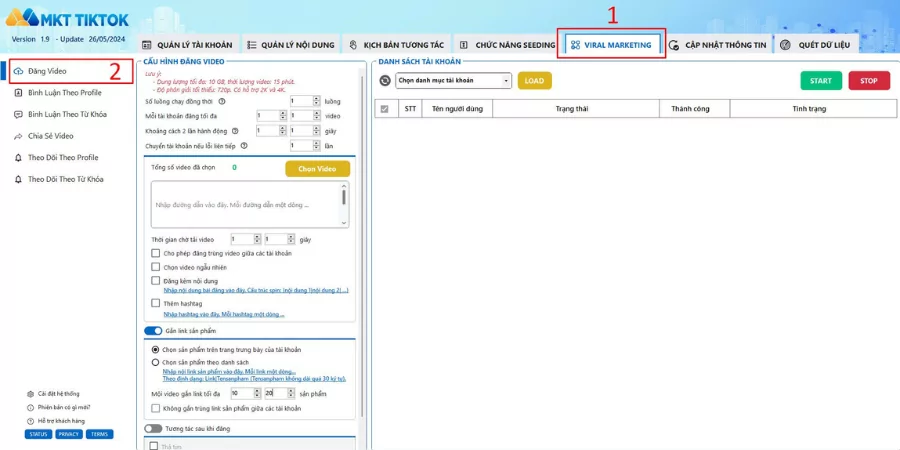The height and width of the screenshot is (450, 900).
Task: Select Chọn sản phẩm trên trang trưng bày radio
Action: click(x=155, y=350)
